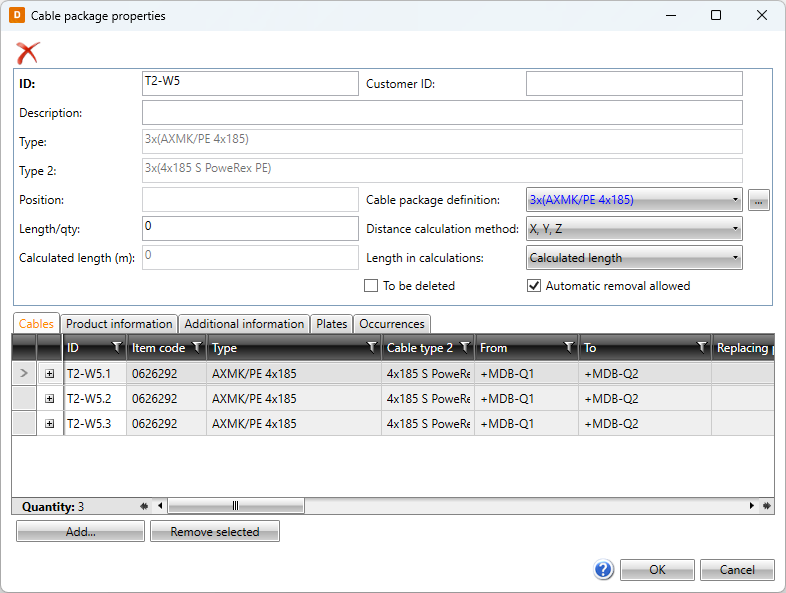
Task: Click the filter icon in Cable type 2 column
Action: 465,347
